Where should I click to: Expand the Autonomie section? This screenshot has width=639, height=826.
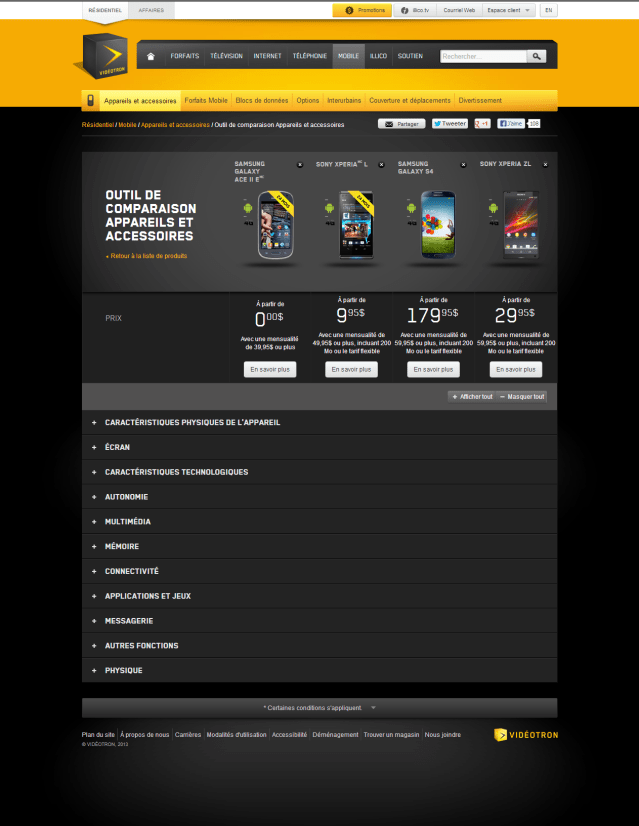(x=126, y=497)
